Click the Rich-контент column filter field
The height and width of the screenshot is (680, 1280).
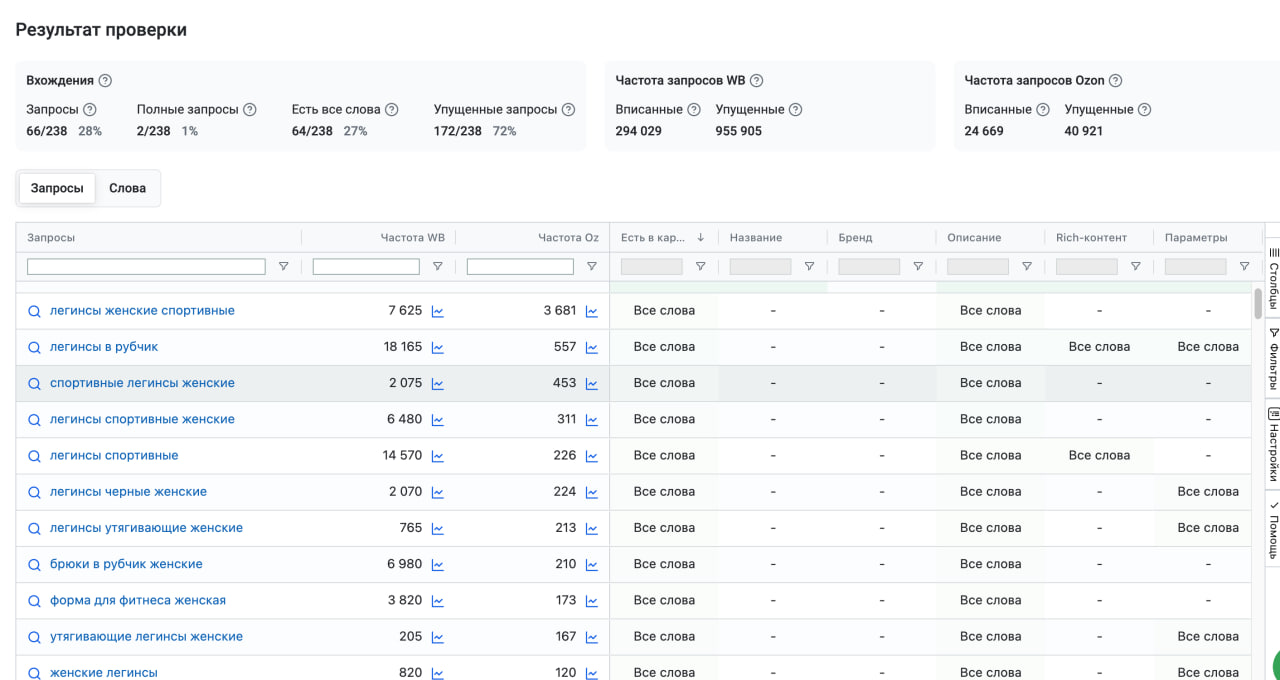tap(1087, 267)
